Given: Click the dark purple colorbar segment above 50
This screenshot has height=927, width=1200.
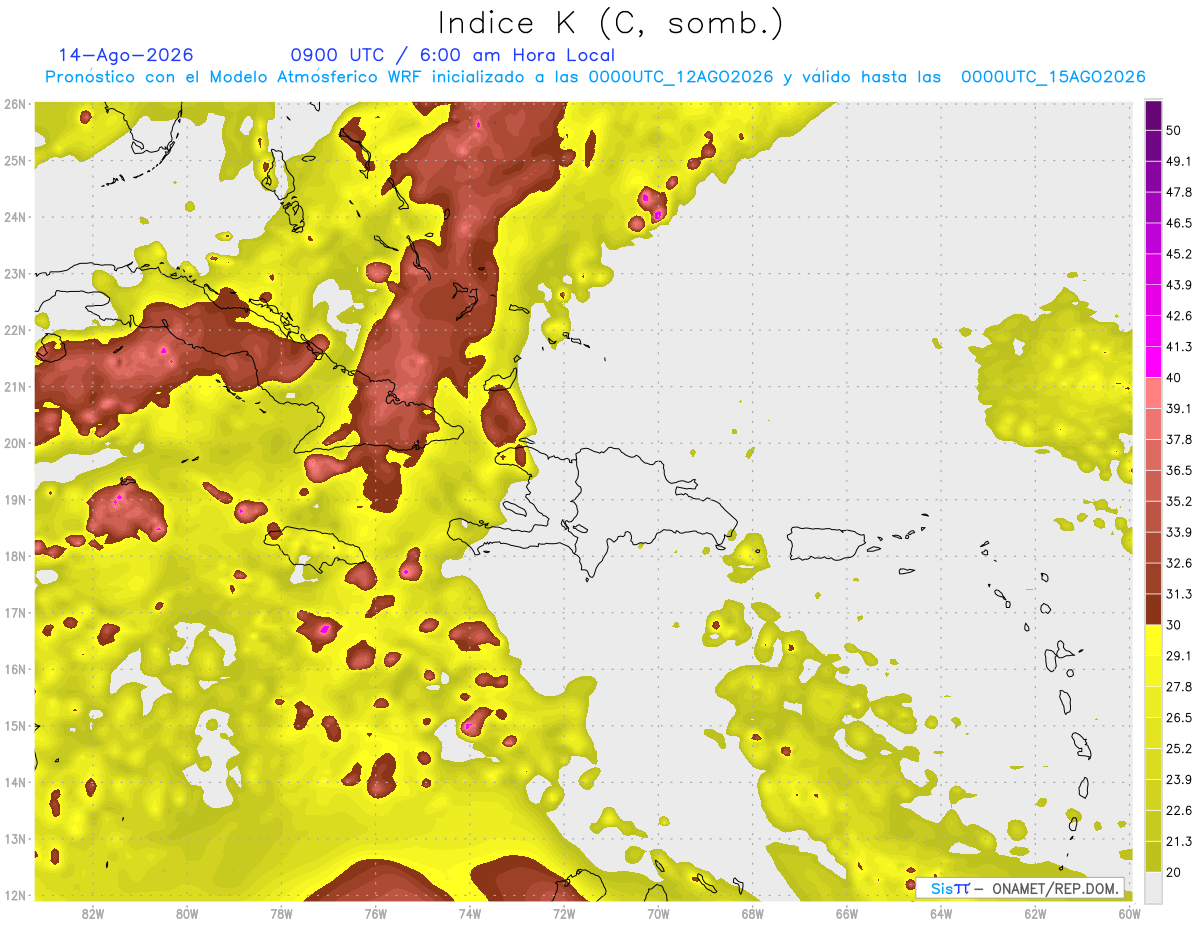Looking at the screenshot, I should coord(1153,117).
